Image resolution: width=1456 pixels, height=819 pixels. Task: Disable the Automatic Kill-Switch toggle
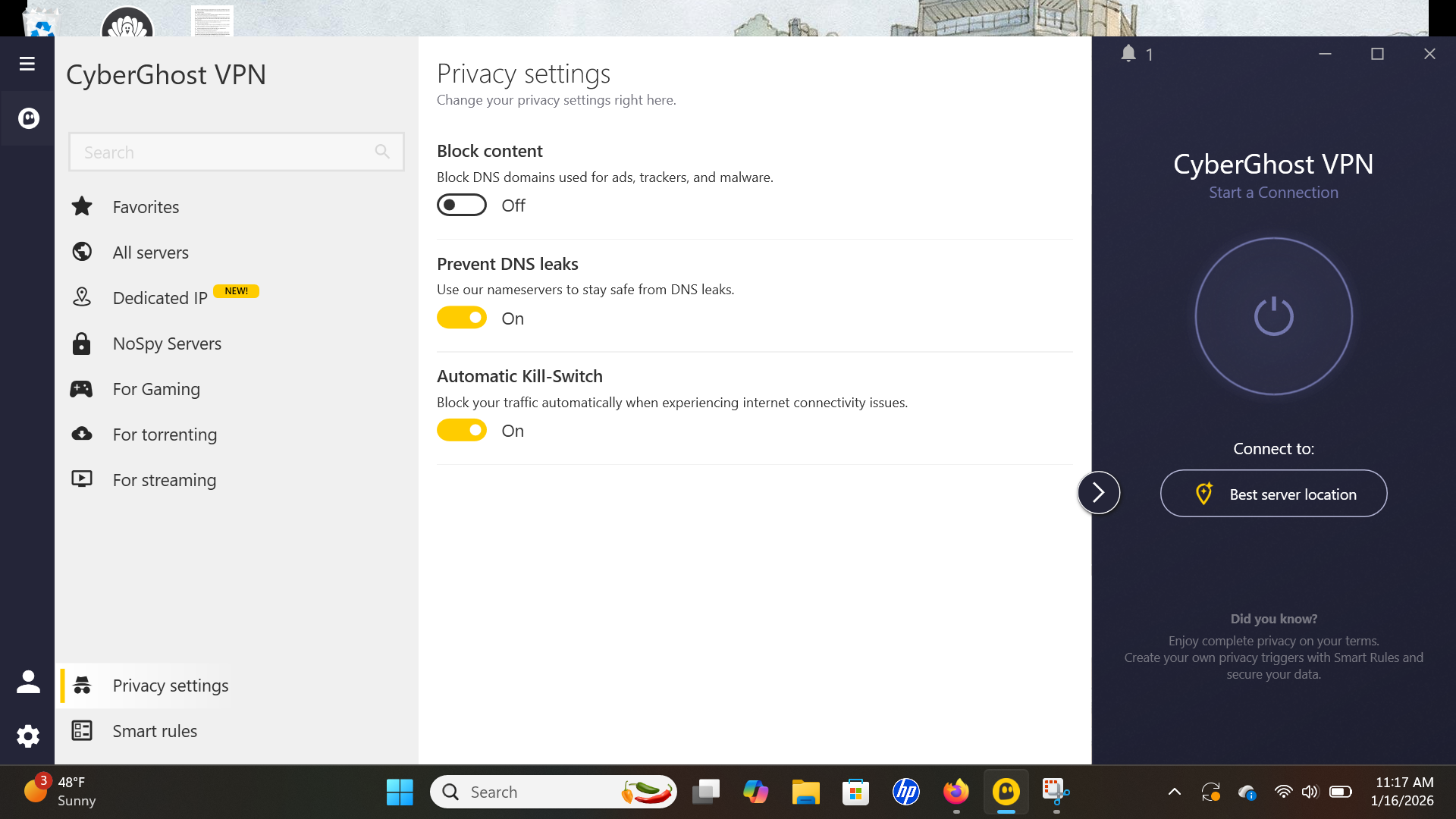[461, 430]
